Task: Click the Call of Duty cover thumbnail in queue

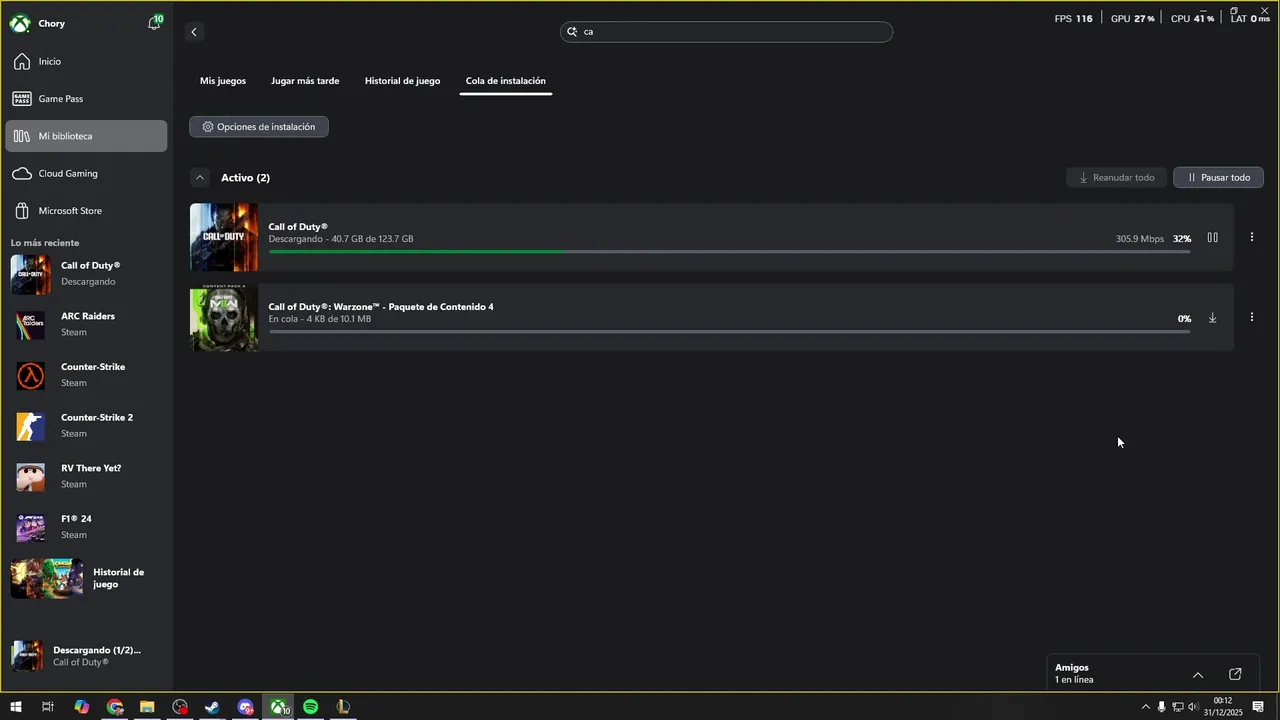Action: (224, 238)
